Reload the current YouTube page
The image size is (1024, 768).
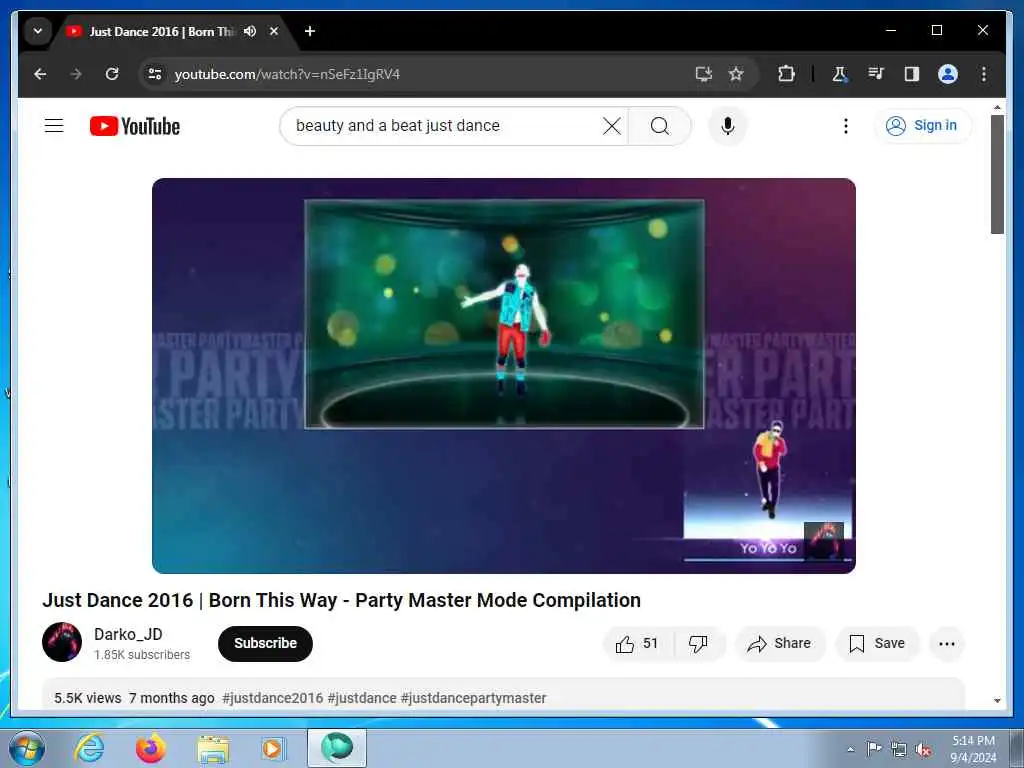112,74
